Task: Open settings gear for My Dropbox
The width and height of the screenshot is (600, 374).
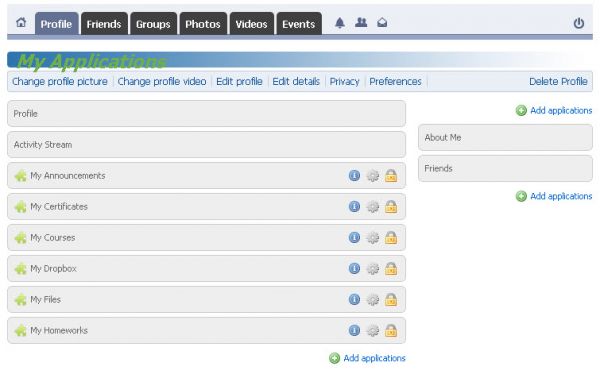Action: (373, 269)
